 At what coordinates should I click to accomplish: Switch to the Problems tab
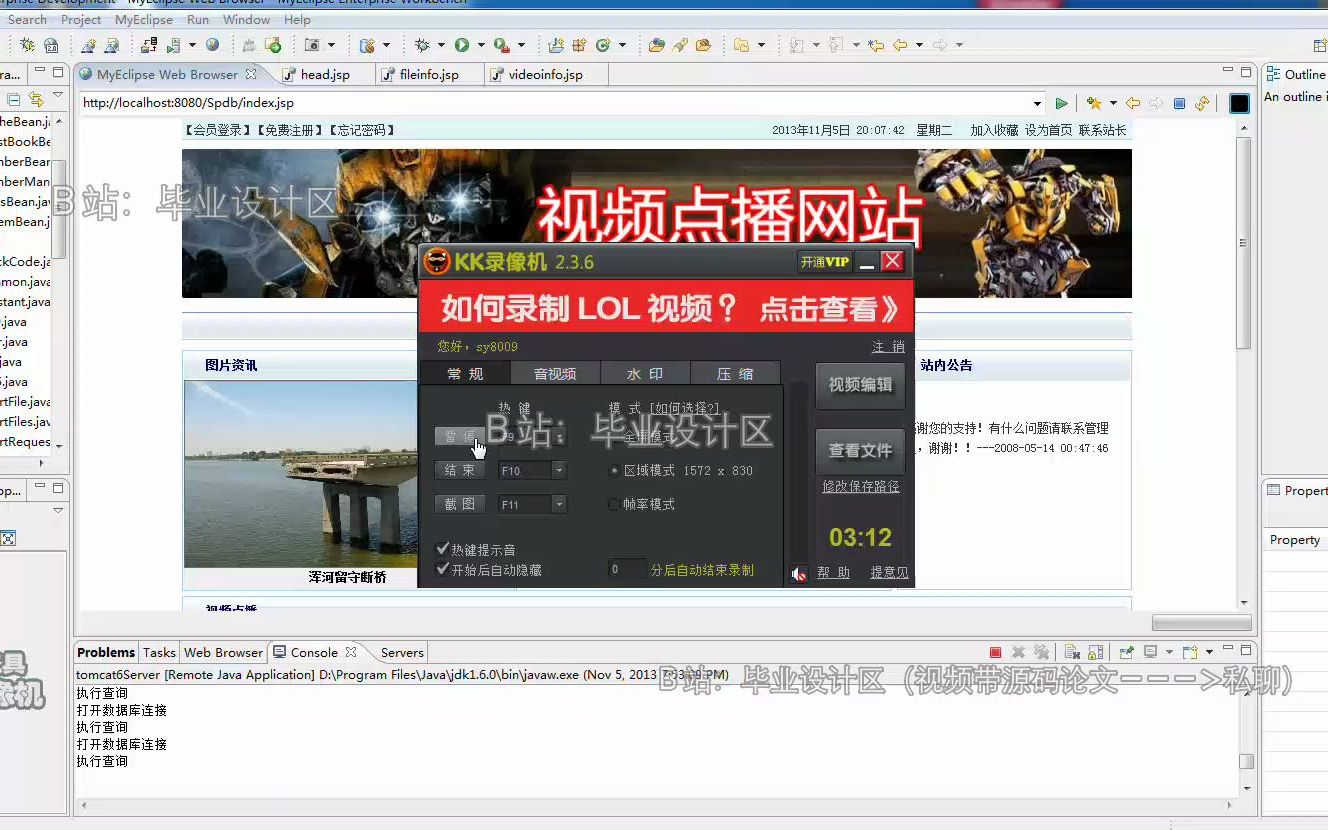(106, 652)
